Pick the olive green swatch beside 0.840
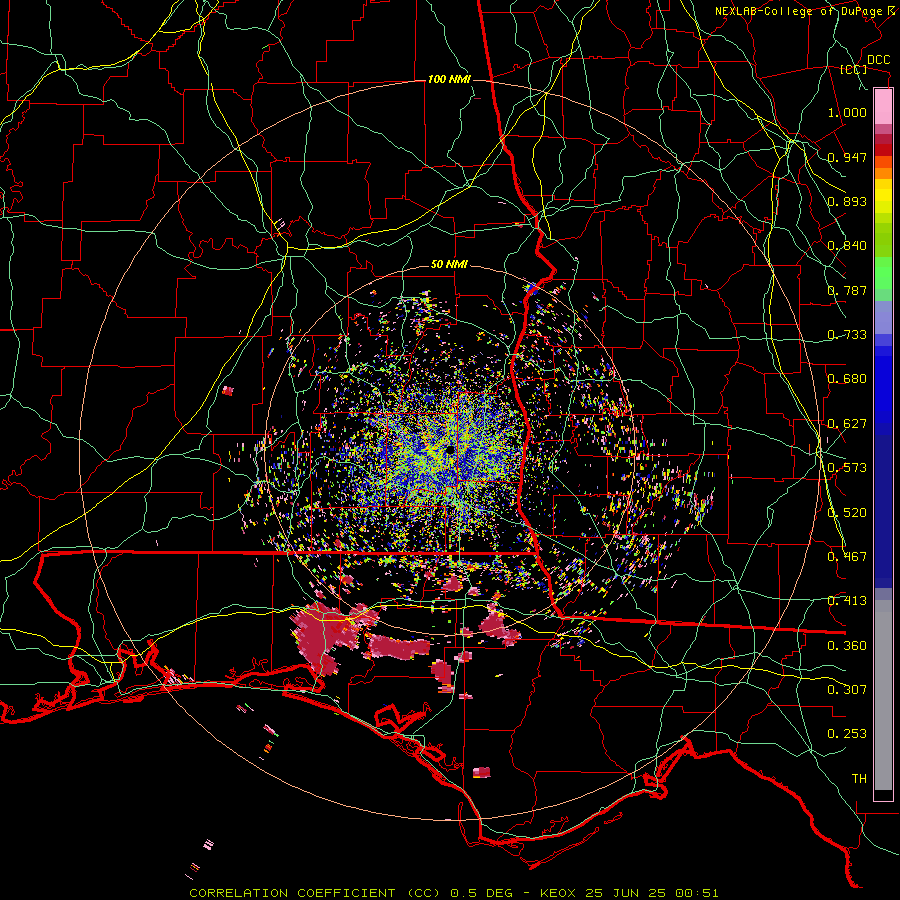900x900 pixels. click(x=883, y=240)
